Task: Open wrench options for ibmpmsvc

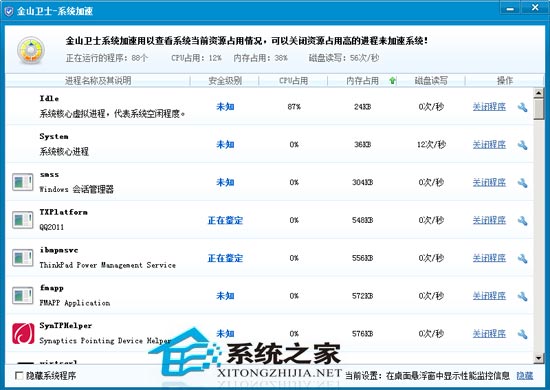Action: [522, 258]
